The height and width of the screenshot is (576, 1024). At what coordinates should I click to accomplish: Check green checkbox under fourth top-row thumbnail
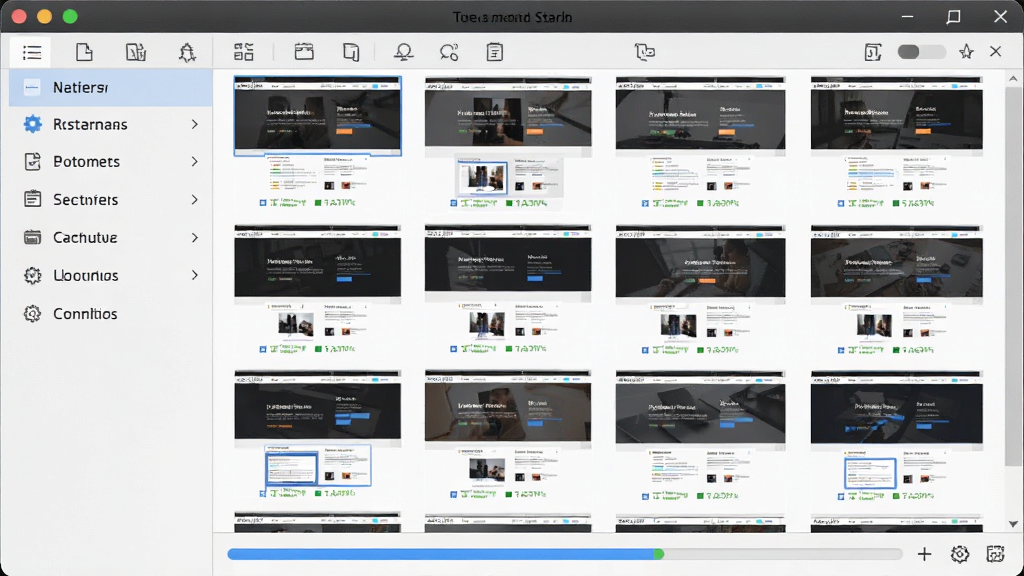pyautogui.click(x=896, y=203)
